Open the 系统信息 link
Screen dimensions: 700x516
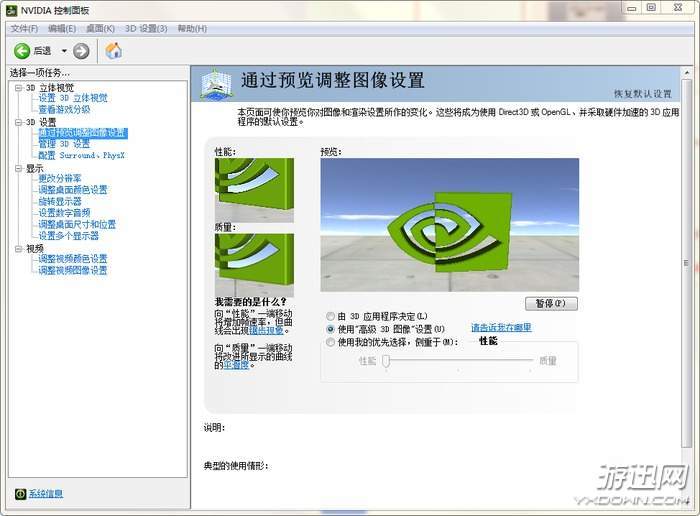[x=46, y=494]
